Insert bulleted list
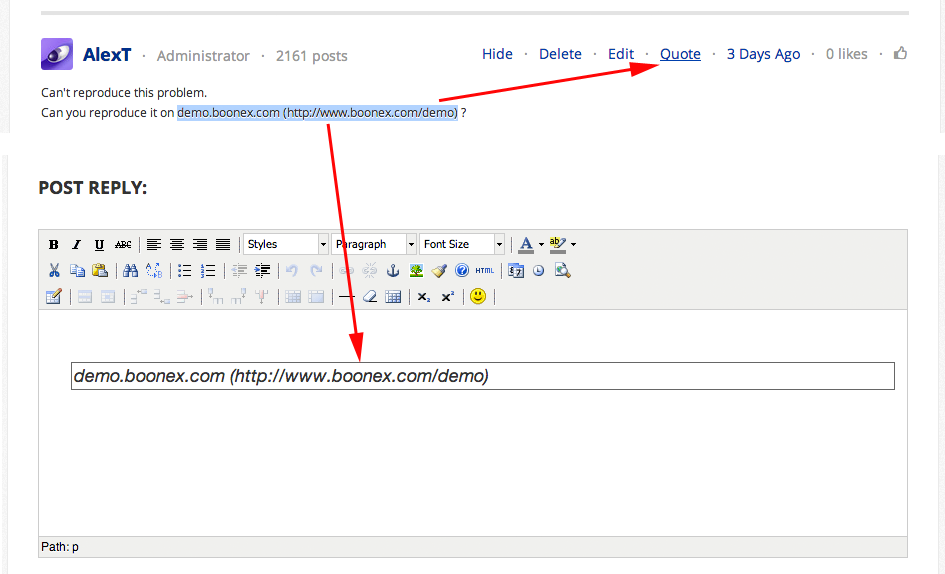This screenshot has height=574, width=945. point(185,271)
